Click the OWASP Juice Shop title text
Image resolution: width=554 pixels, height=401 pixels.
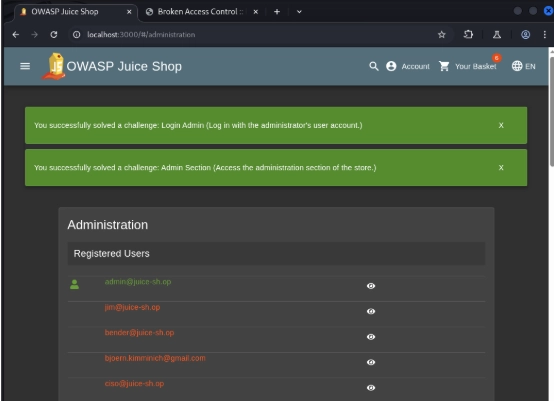(124, 66)
